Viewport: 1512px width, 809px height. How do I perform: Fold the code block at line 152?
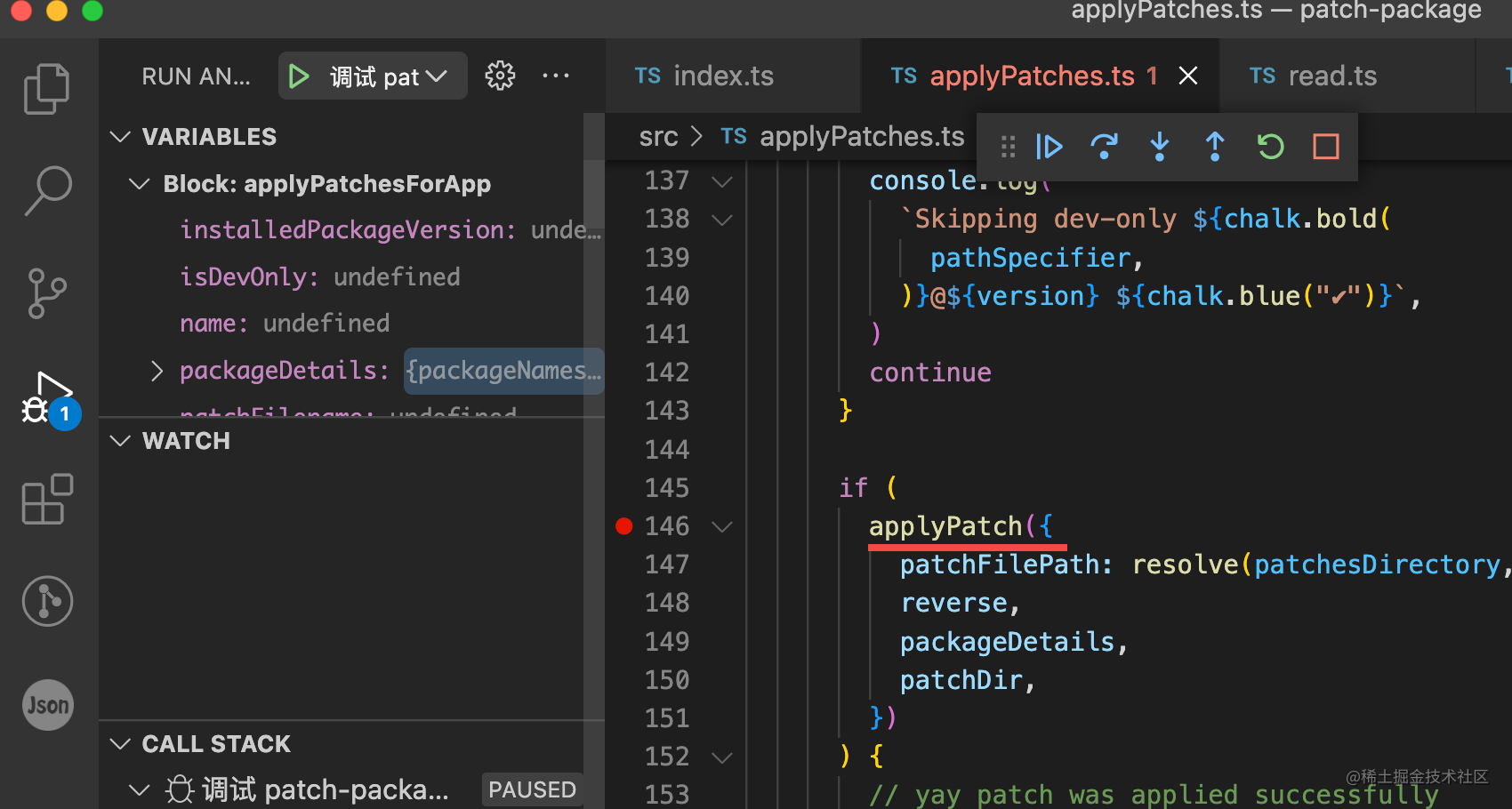click(722, 757)
